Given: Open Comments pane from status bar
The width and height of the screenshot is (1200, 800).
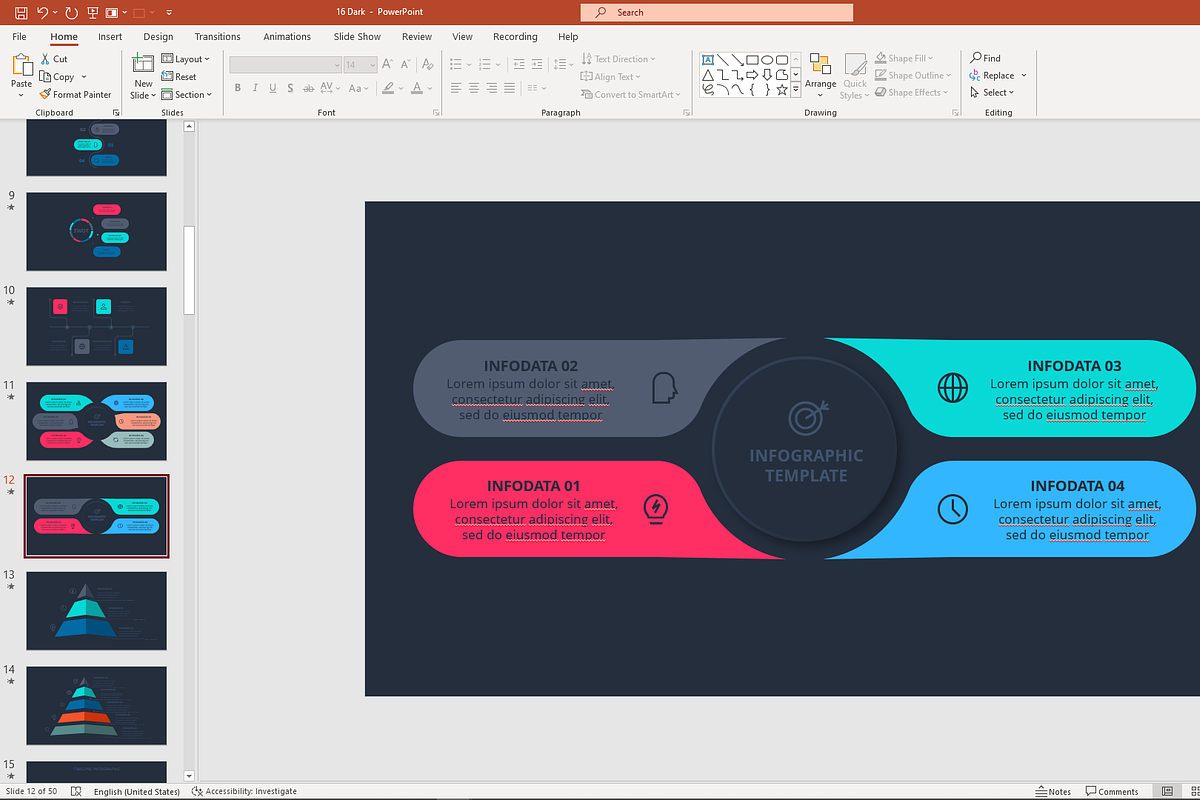Looking at the screenshot, I should [1112, 792].
